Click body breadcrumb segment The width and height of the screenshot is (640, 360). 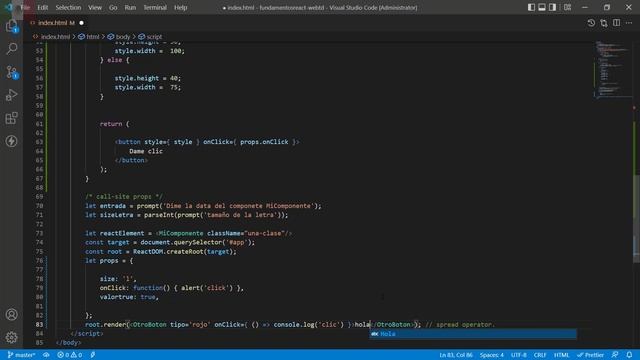pyautogui.click(x=122, y=37)
